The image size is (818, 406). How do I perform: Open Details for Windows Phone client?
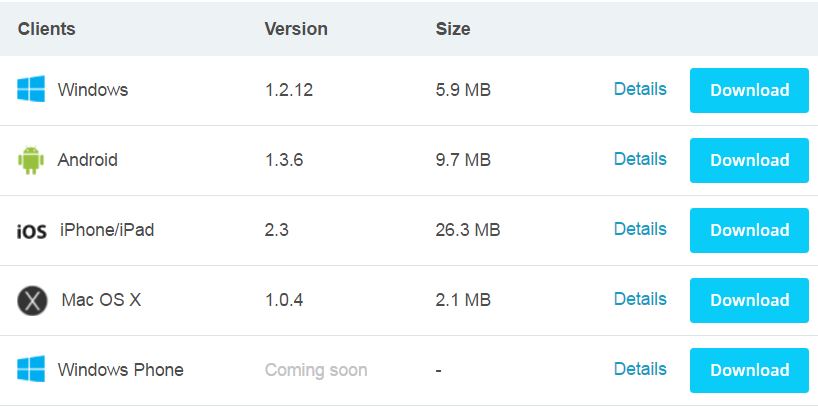pyautogui.click(x=640, y=369)
